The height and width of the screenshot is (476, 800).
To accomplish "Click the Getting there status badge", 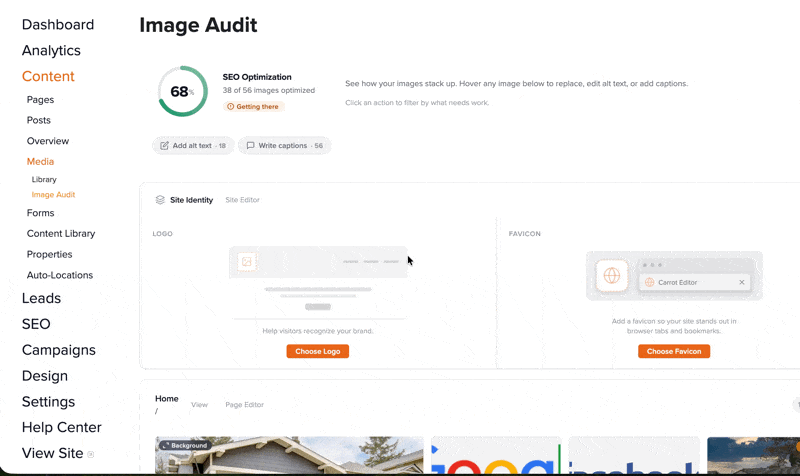I will pos(254,106).
